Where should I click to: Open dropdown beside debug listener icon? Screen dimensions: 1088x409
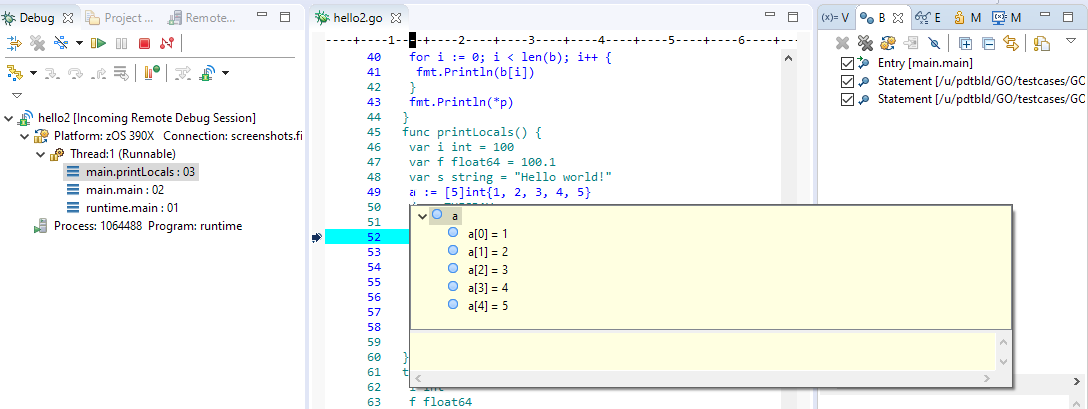225,72
